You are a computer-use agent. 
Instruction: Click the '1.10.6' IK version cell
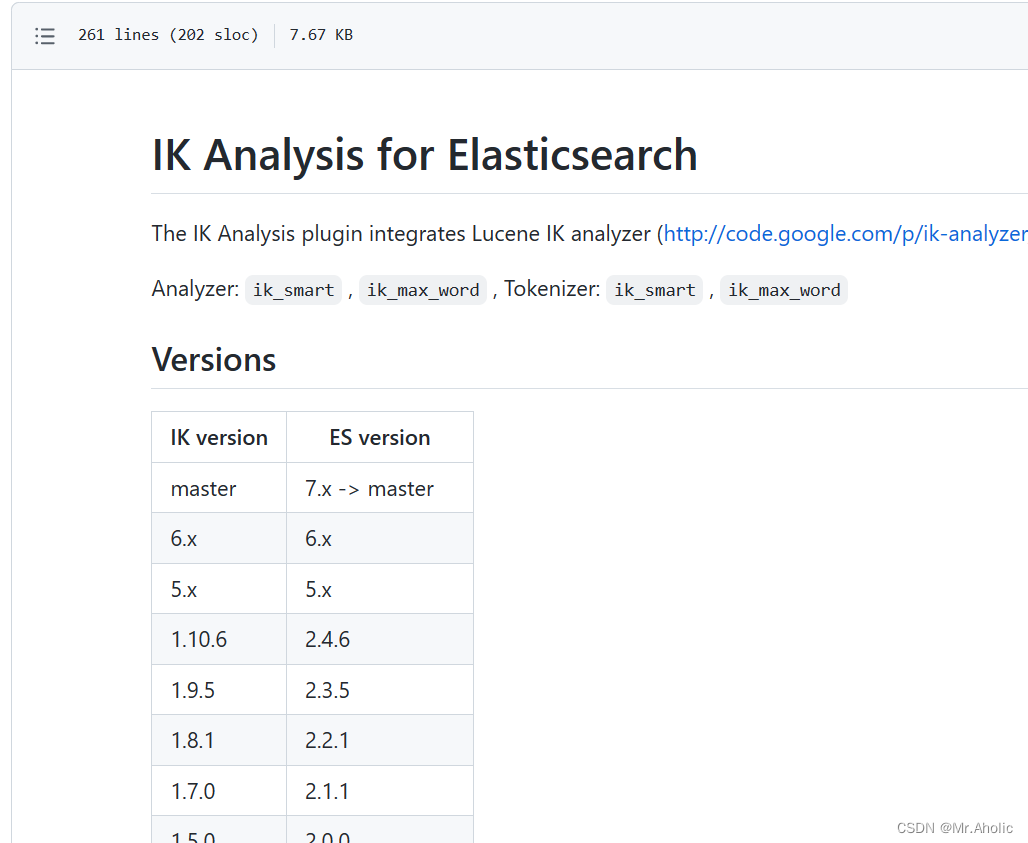219,639
